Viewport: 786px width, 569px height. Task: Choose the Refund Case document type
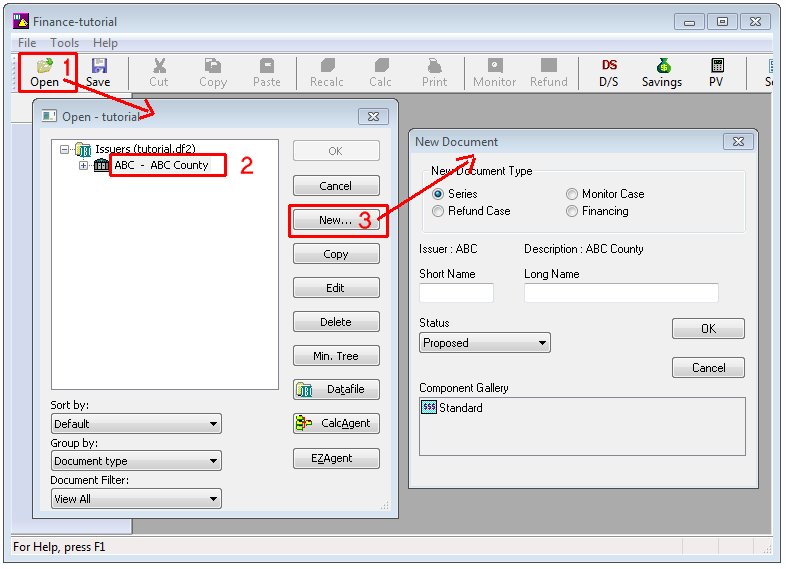(438, 211)
